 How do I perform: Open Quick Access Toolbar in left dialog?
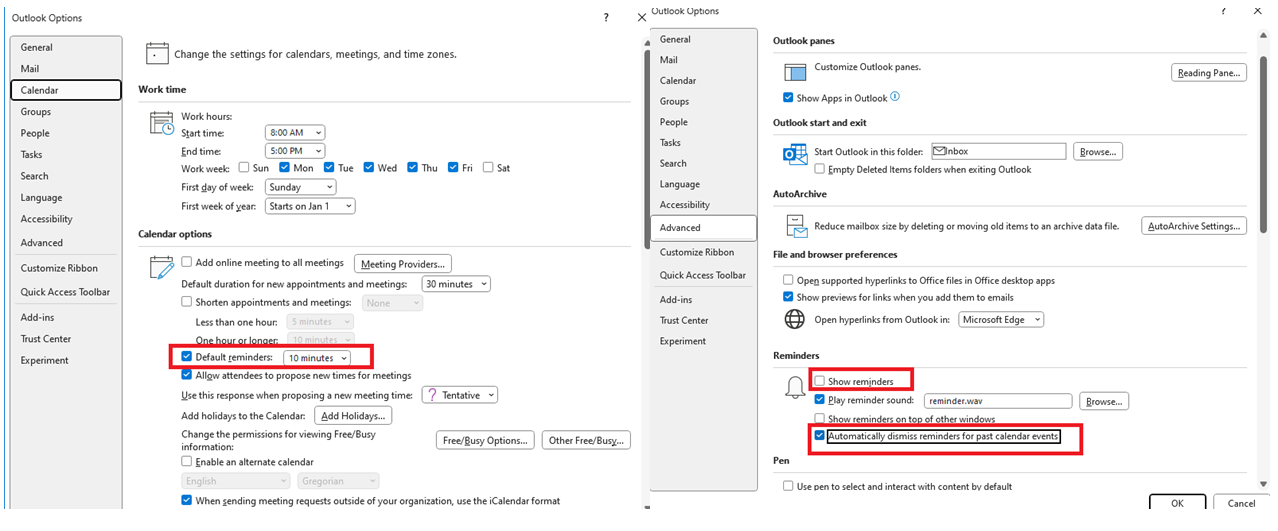[66, 292]
